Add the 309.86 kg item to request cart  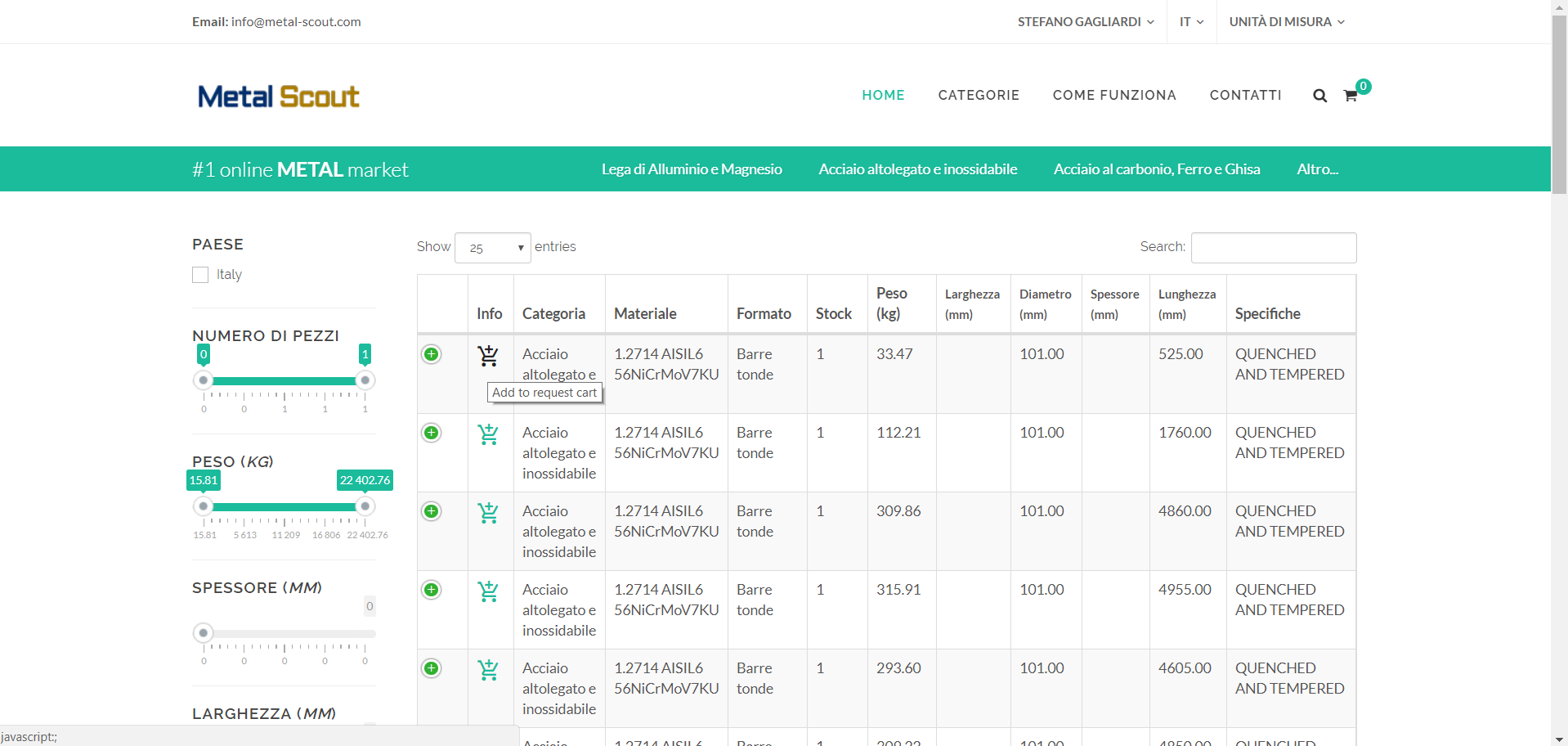tap(488, 513)
